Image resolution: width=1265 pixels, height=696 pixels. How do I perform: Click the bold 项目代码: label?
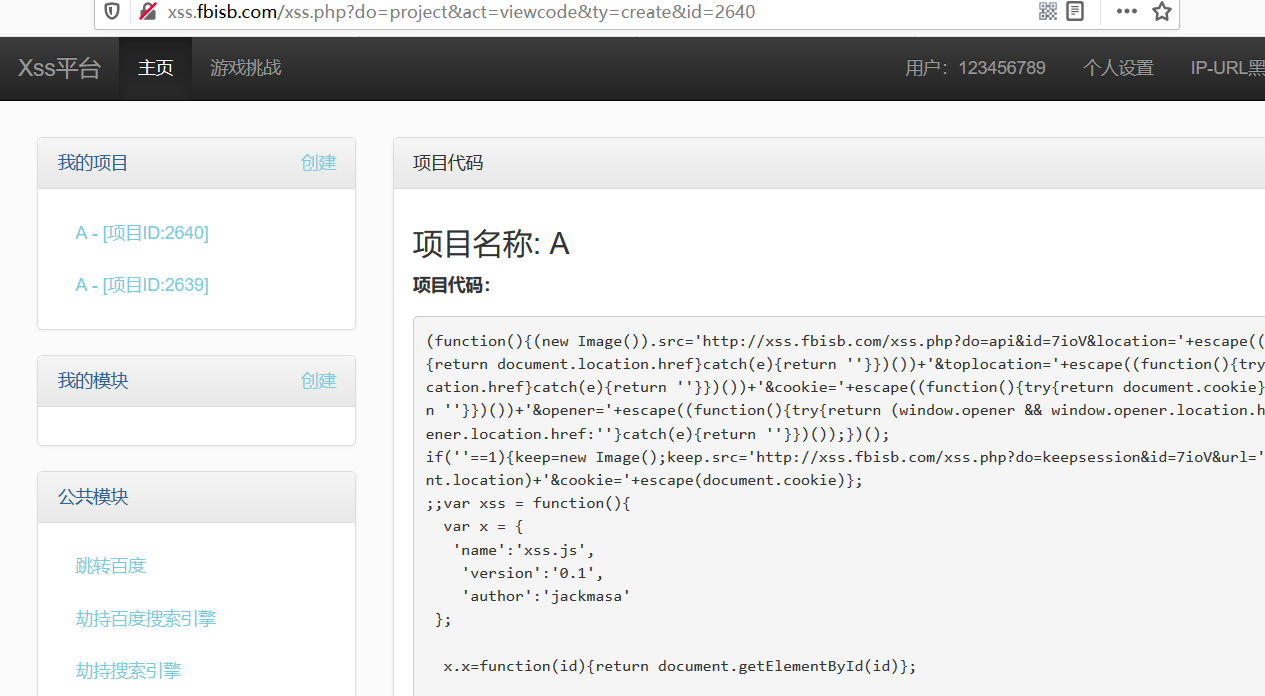click(452, 285)
